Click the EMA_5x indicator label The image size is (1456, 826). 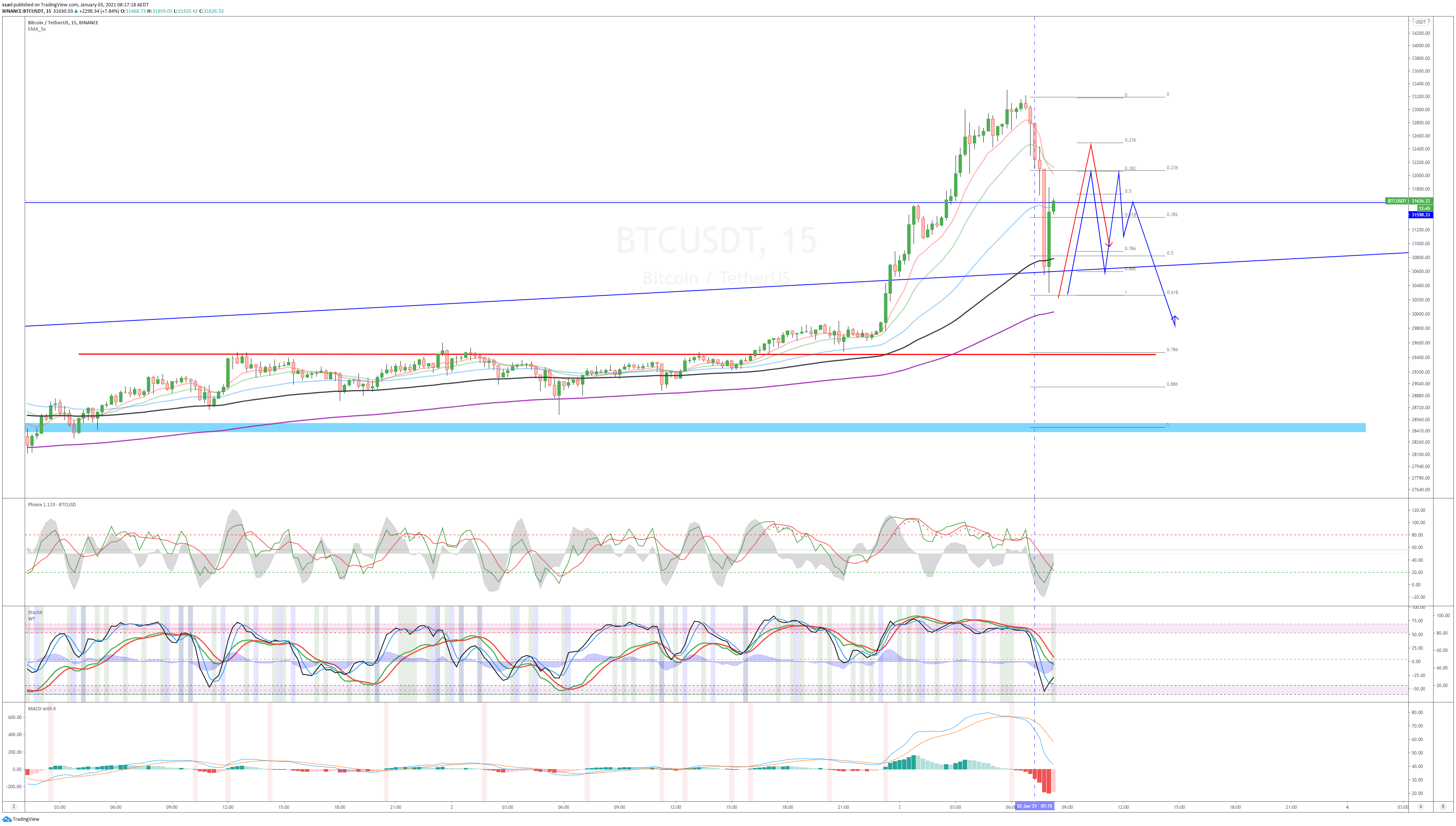37,29
